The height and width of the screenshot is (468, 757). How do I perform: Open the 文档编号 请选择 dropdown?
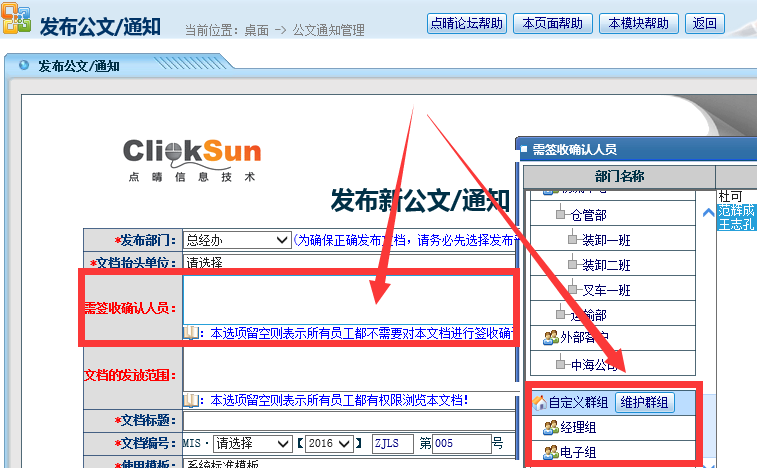pos(247,443)
